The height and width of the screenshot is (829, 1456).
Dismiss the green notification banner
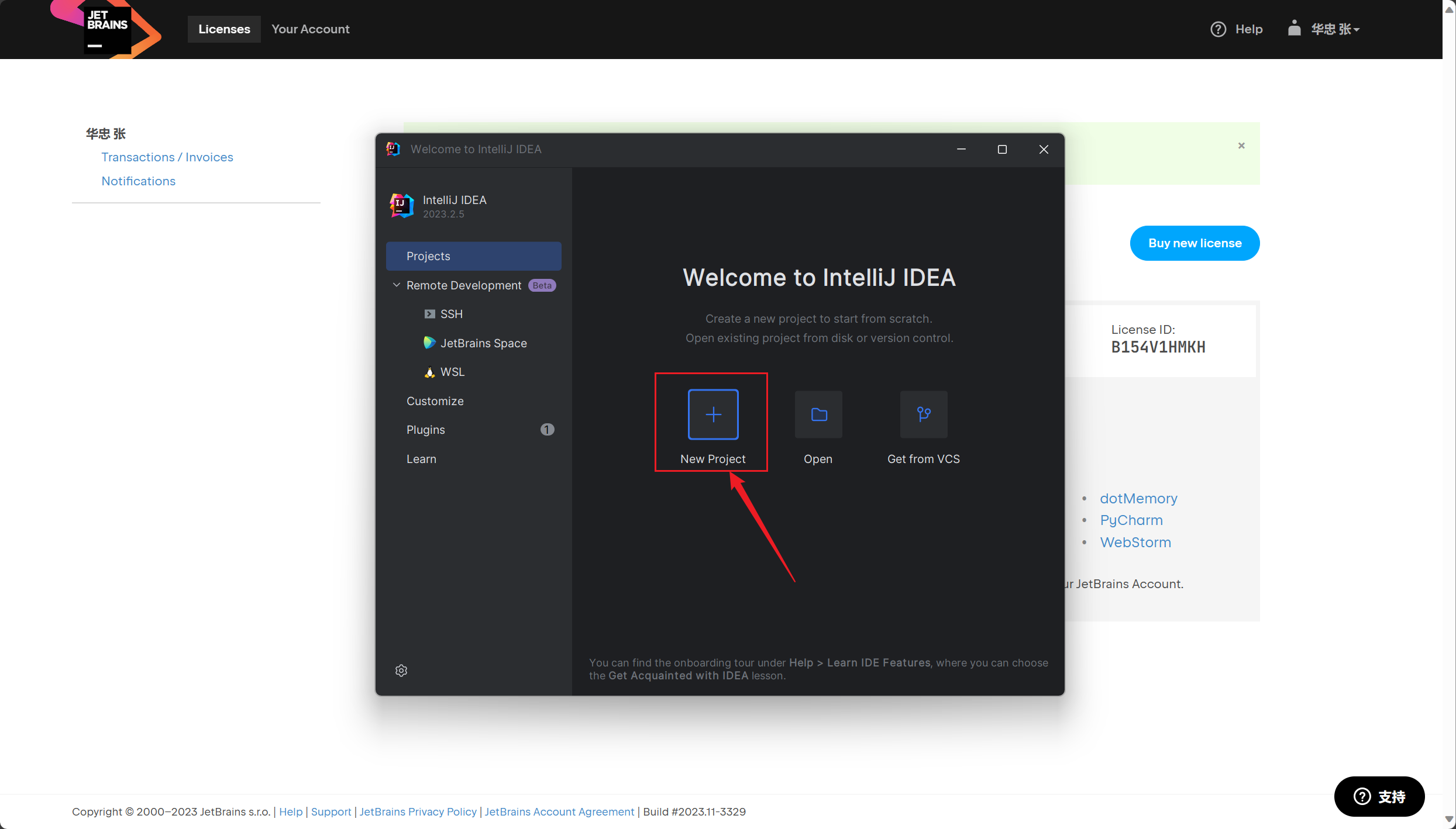pyautogui.click(x=1241, y=146)
